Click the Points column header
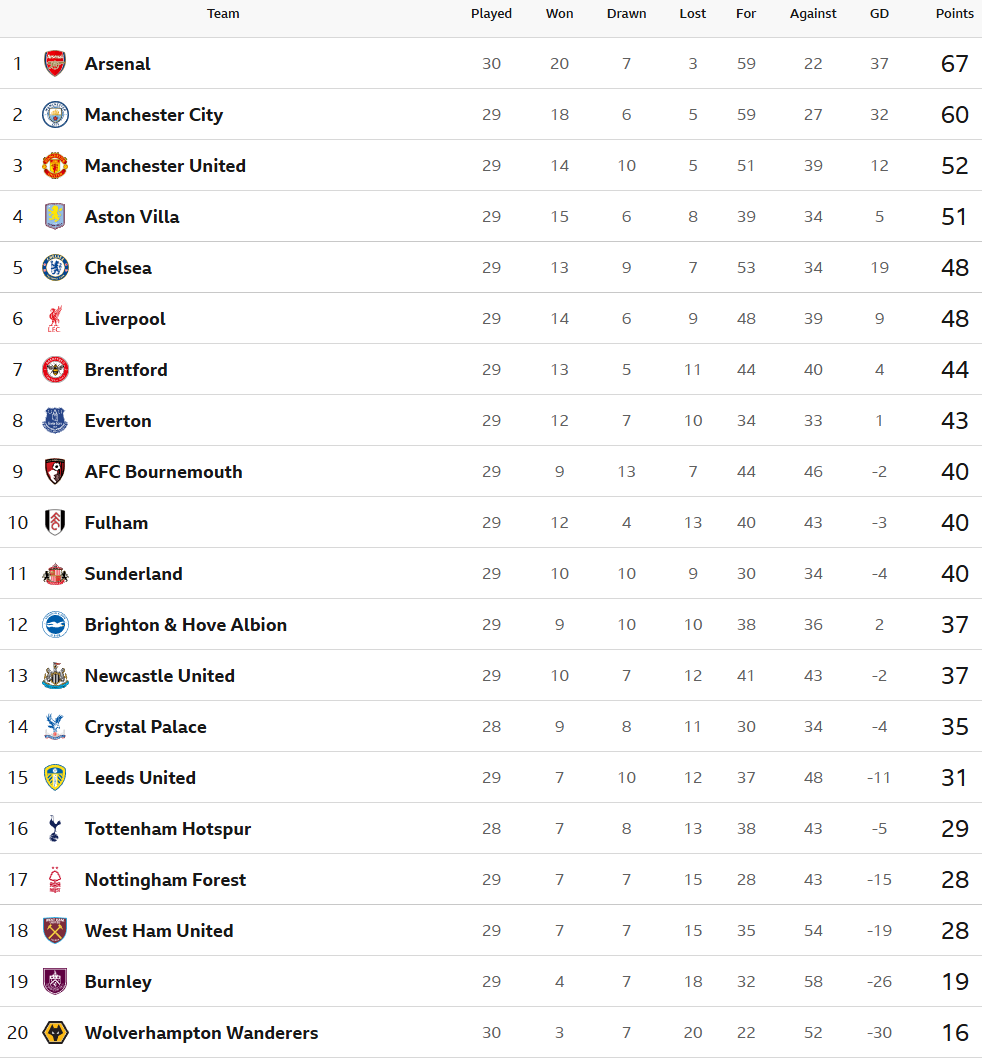This screenshot has width=982, height=1062. (954, 14)
